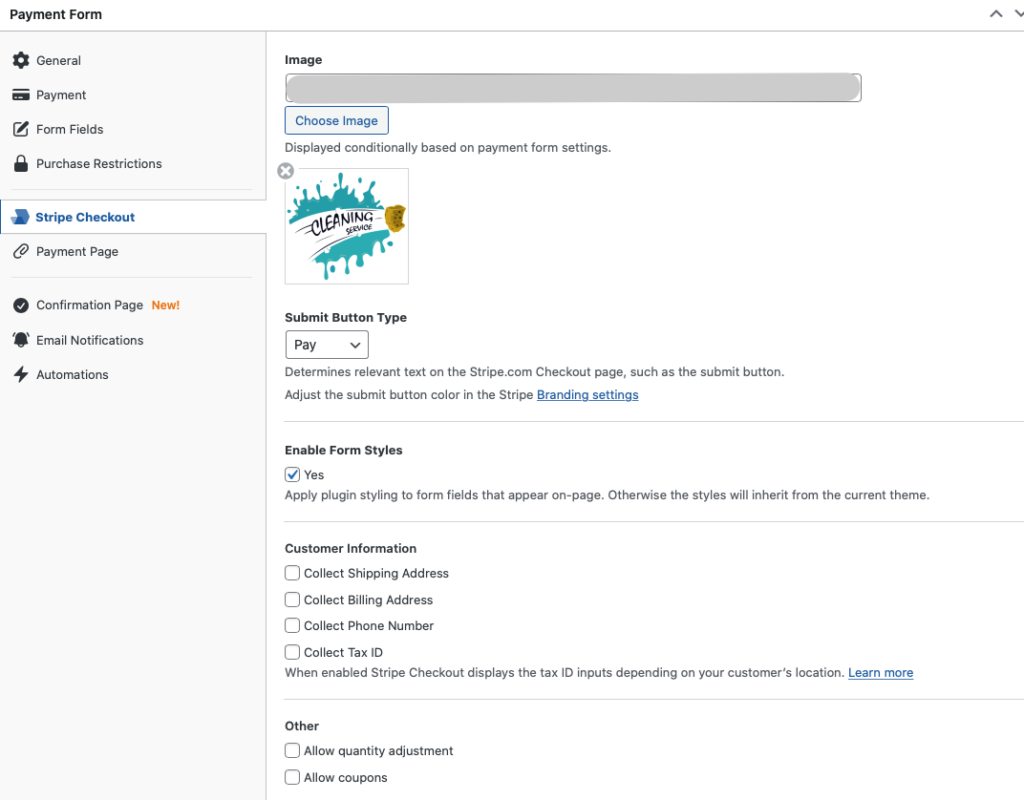This screenshot has height=800, width=1024.
Task: Click the General gear icon
Action: pyautogui.click(x=20, y=60)
